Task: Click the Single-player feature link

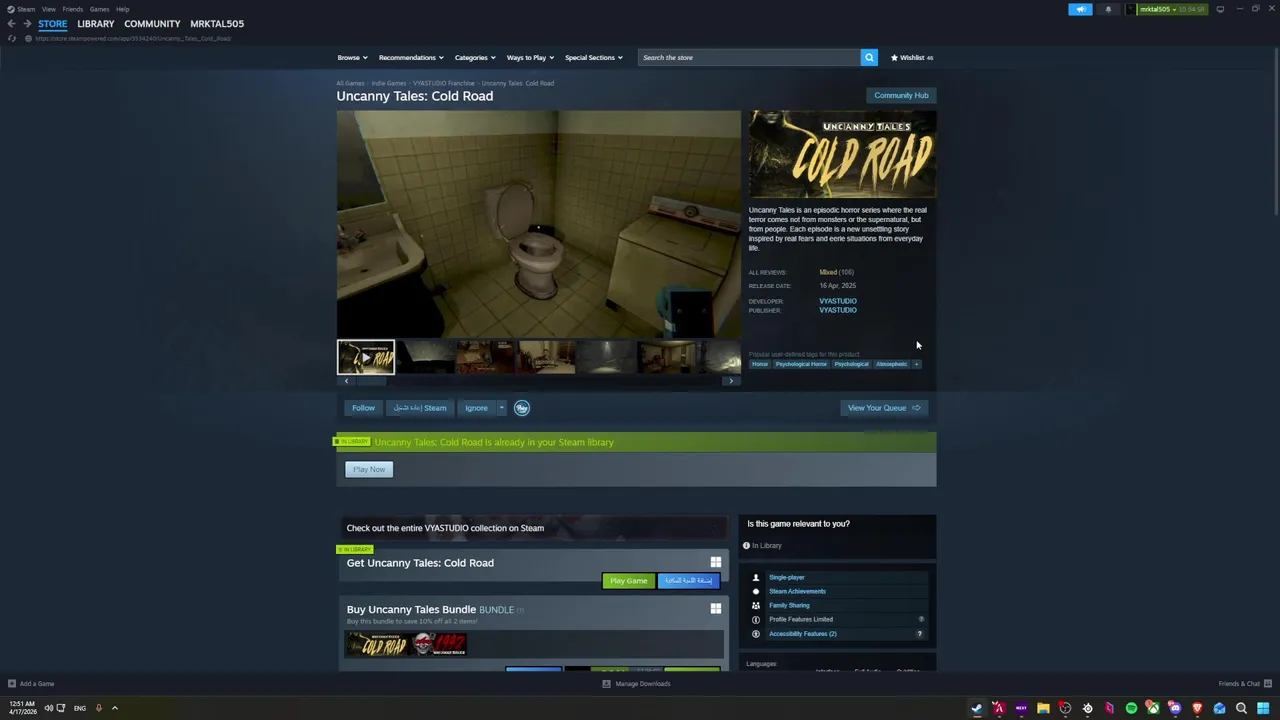Action: point(786,577)
